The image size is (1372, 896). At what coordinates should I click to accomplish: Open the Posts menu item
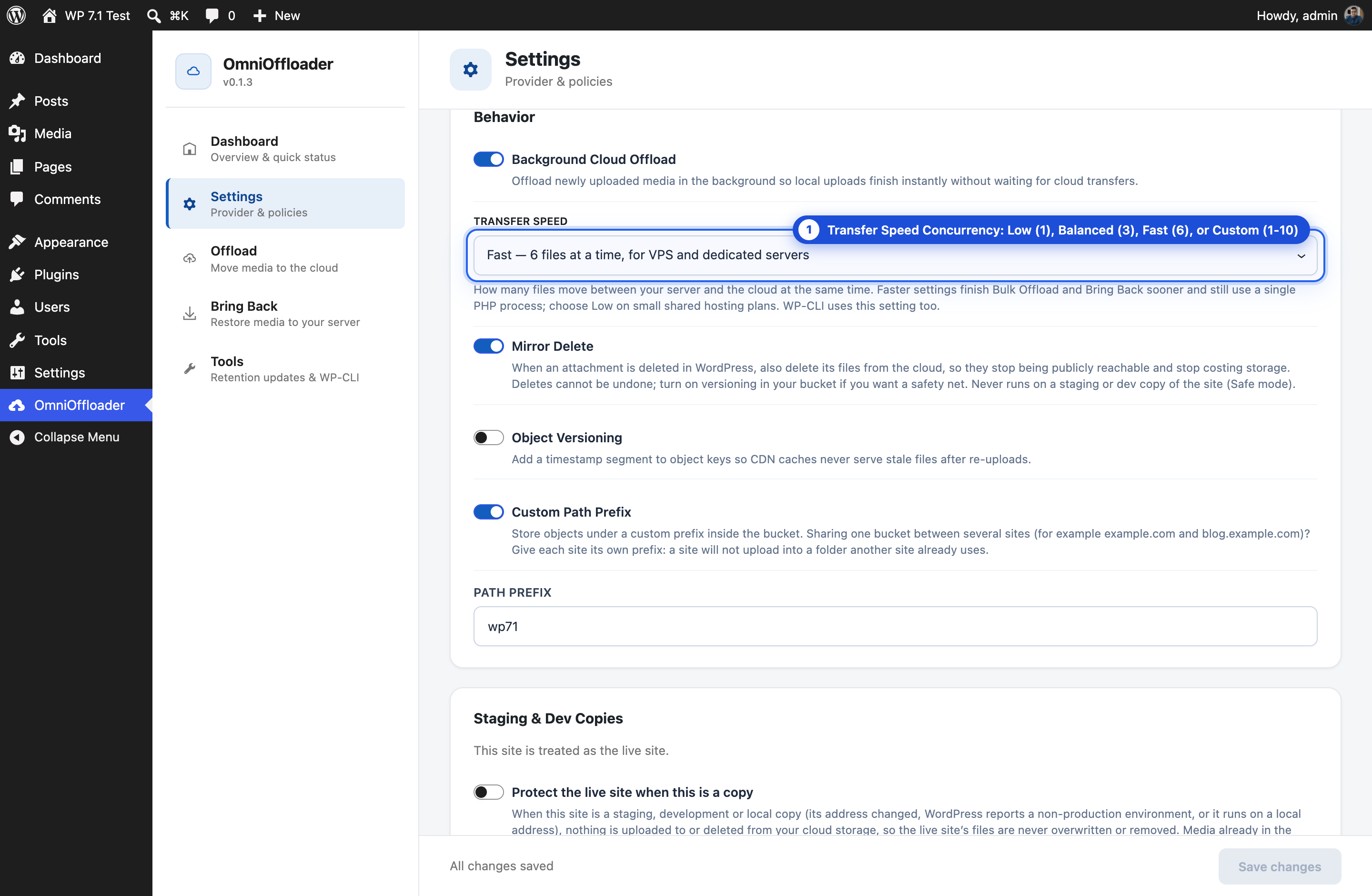(x=76, y=101)
